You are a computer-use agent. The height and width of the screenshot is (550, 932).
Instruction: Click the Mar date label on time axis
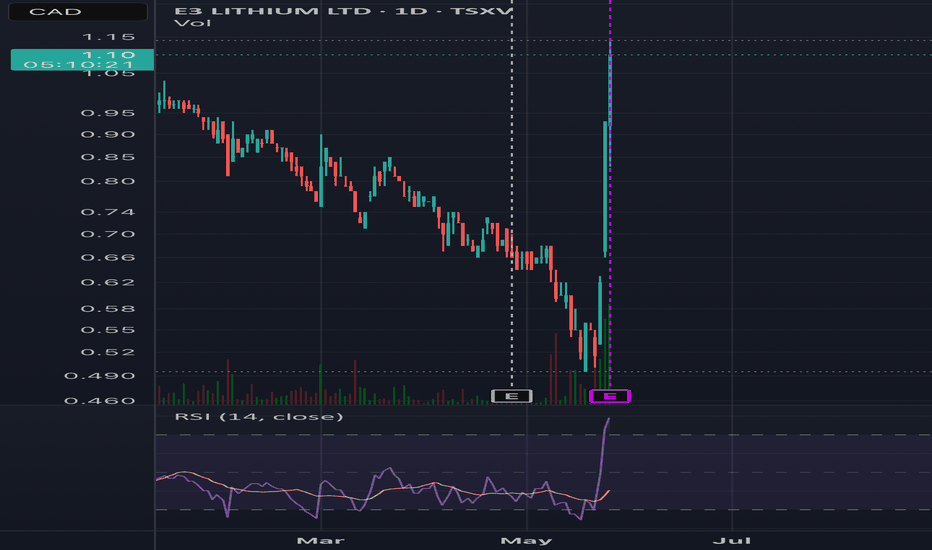pos(320,540)
